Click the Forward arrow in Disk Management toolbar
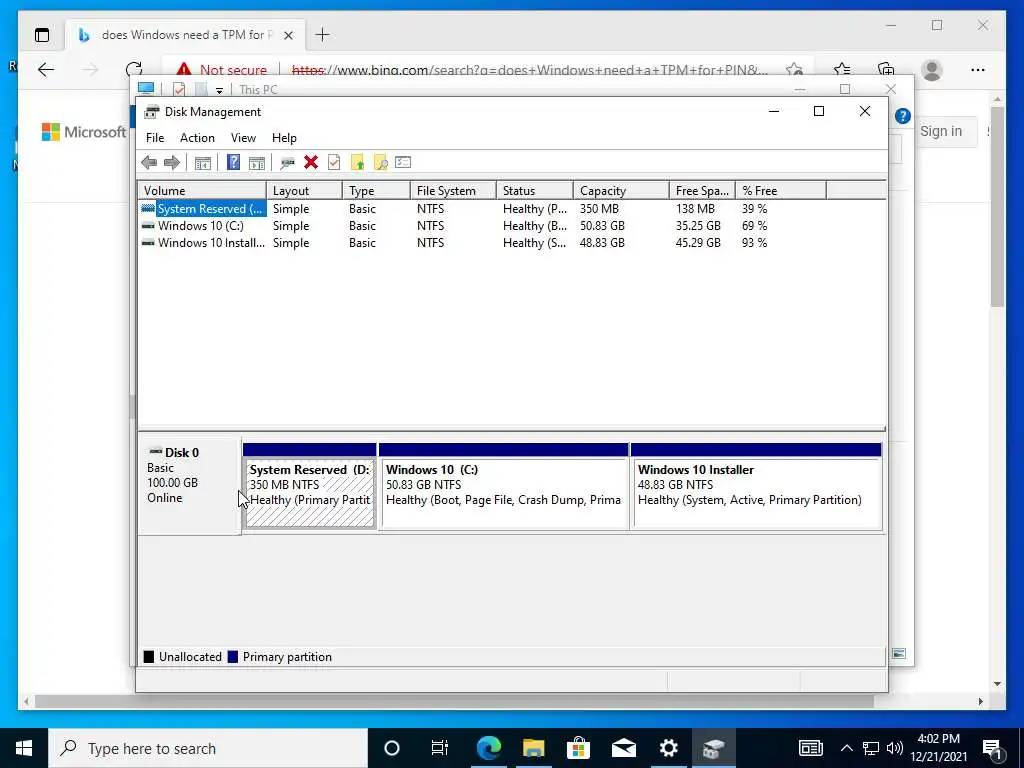1024x768 pixels. pyautogui.click(x=172, y=163)
